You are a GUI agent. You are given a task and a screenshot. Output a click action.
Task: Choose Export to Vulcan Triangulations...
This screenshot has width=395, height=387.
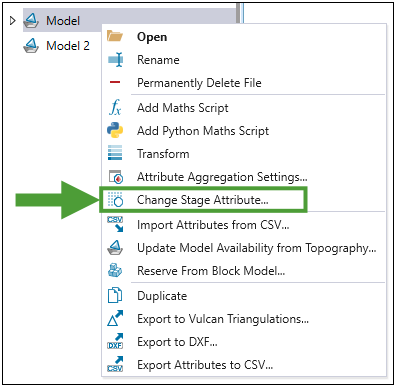point(223,319)
